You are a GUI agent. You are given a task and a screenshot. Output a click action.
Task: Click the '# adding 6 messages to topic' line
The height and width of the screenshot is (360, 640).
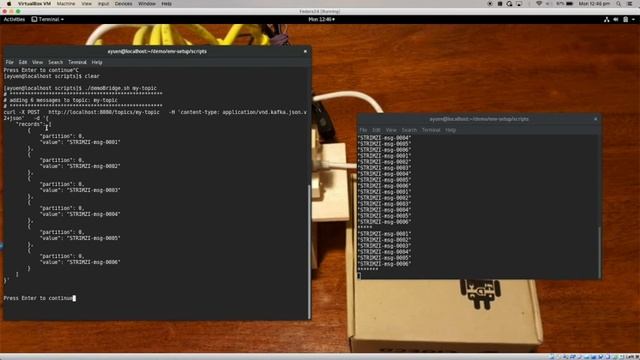[x=60, y=100]
